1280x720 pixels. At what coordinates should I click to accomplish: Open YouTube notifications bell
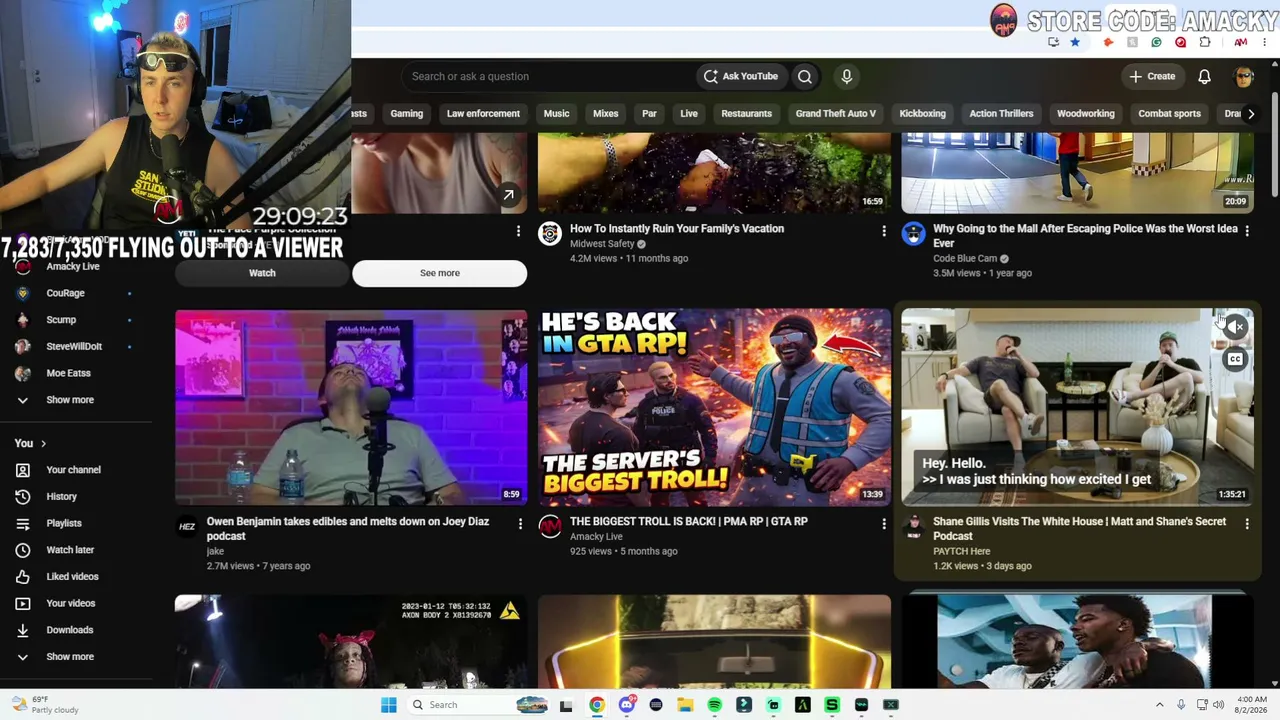point(1204,76)
